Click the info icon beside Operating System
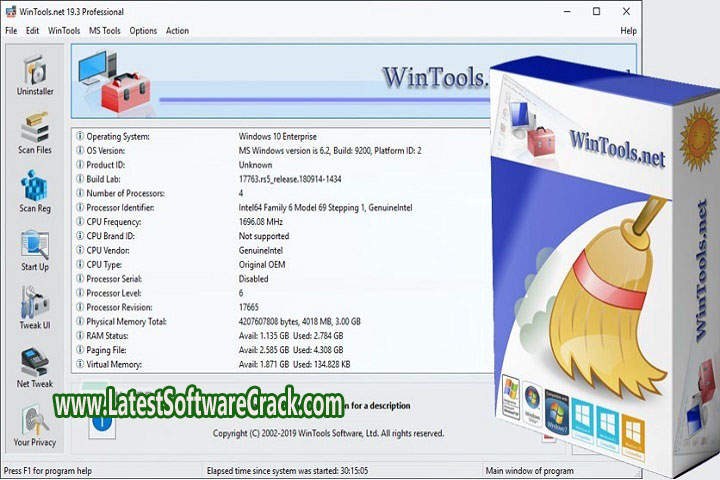Screen dimensions: 720x480 (x=79, y=136)
